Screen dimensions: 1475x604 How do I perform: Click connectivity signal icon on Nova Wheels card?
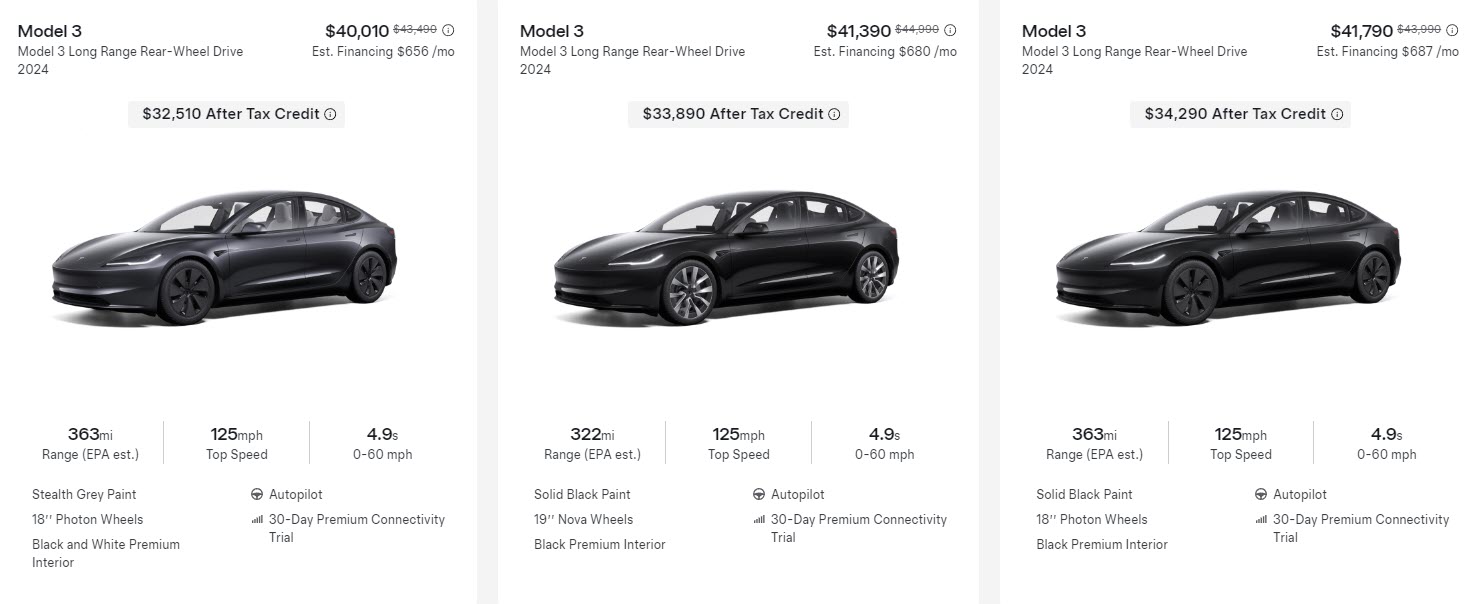click(759, 520)
